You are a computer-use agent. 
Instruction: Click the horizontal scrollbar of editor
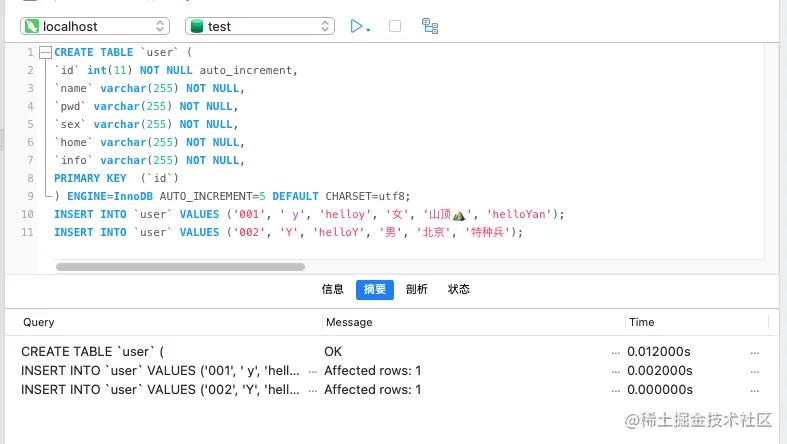pos(180,267)
